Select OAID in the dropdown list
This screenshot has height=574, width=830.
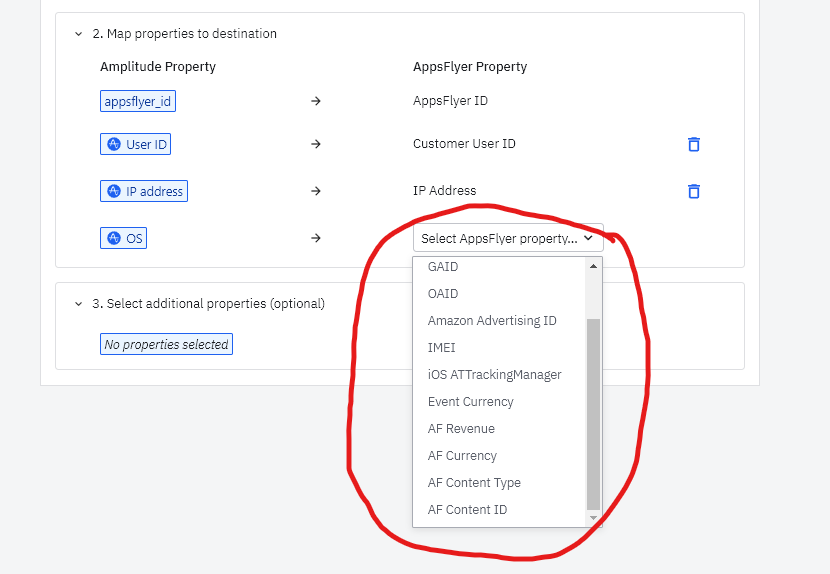click(443, 294)
